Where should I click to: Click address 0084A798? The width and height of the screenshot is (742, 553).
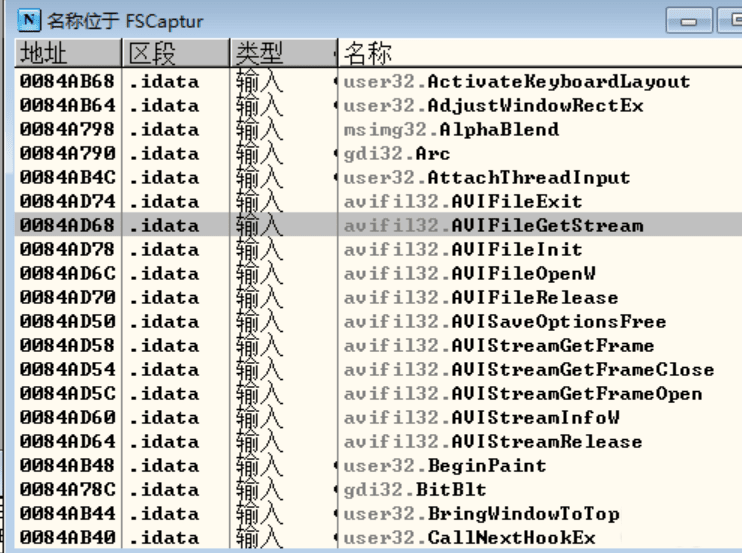tap(67, 130)
